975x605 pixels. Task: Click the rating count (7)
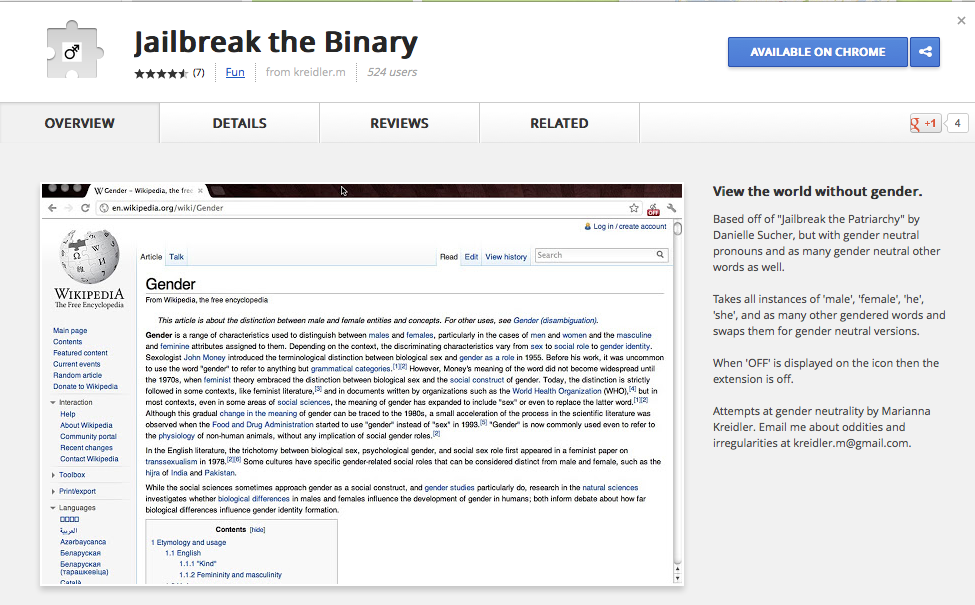(198, 73)
